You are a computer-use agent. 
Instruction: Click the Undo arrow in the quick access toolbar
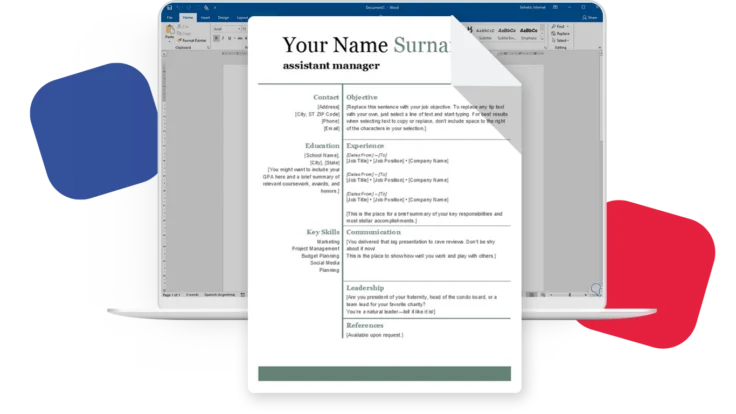[x=179, y=8]
